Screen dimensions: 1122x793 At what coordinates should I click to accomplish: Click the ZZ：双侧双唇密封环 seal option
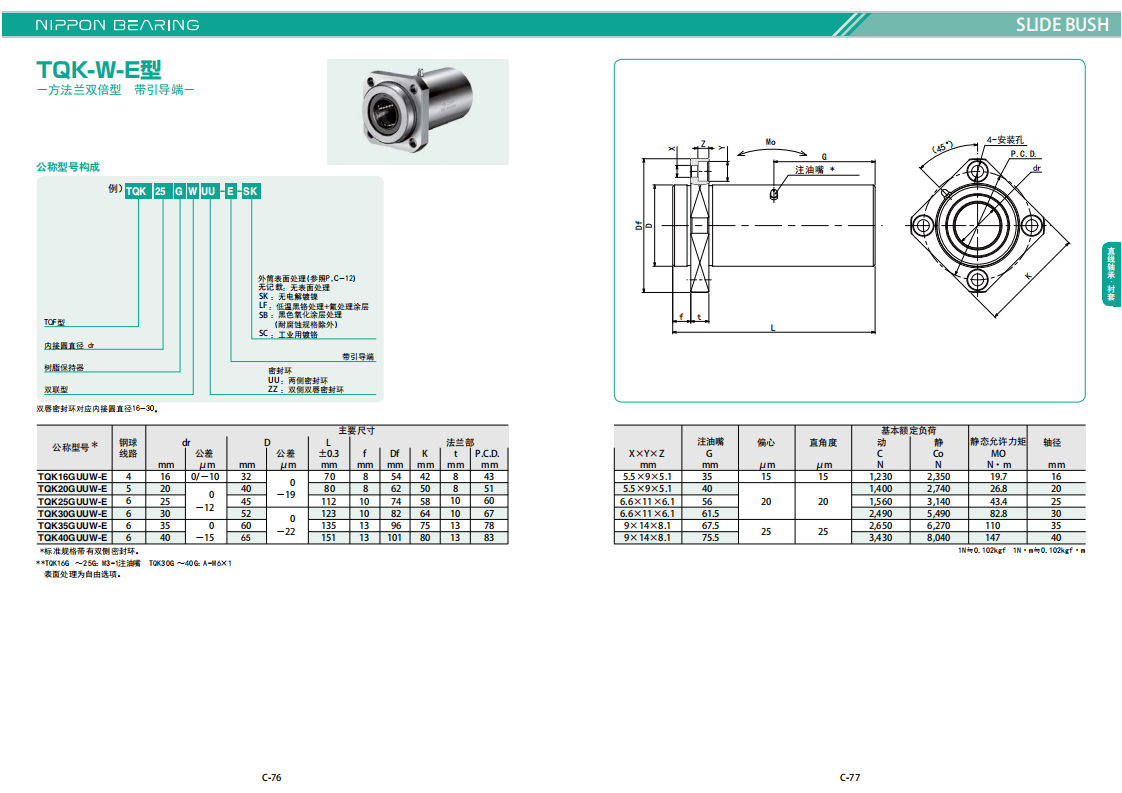pos(306,389)
